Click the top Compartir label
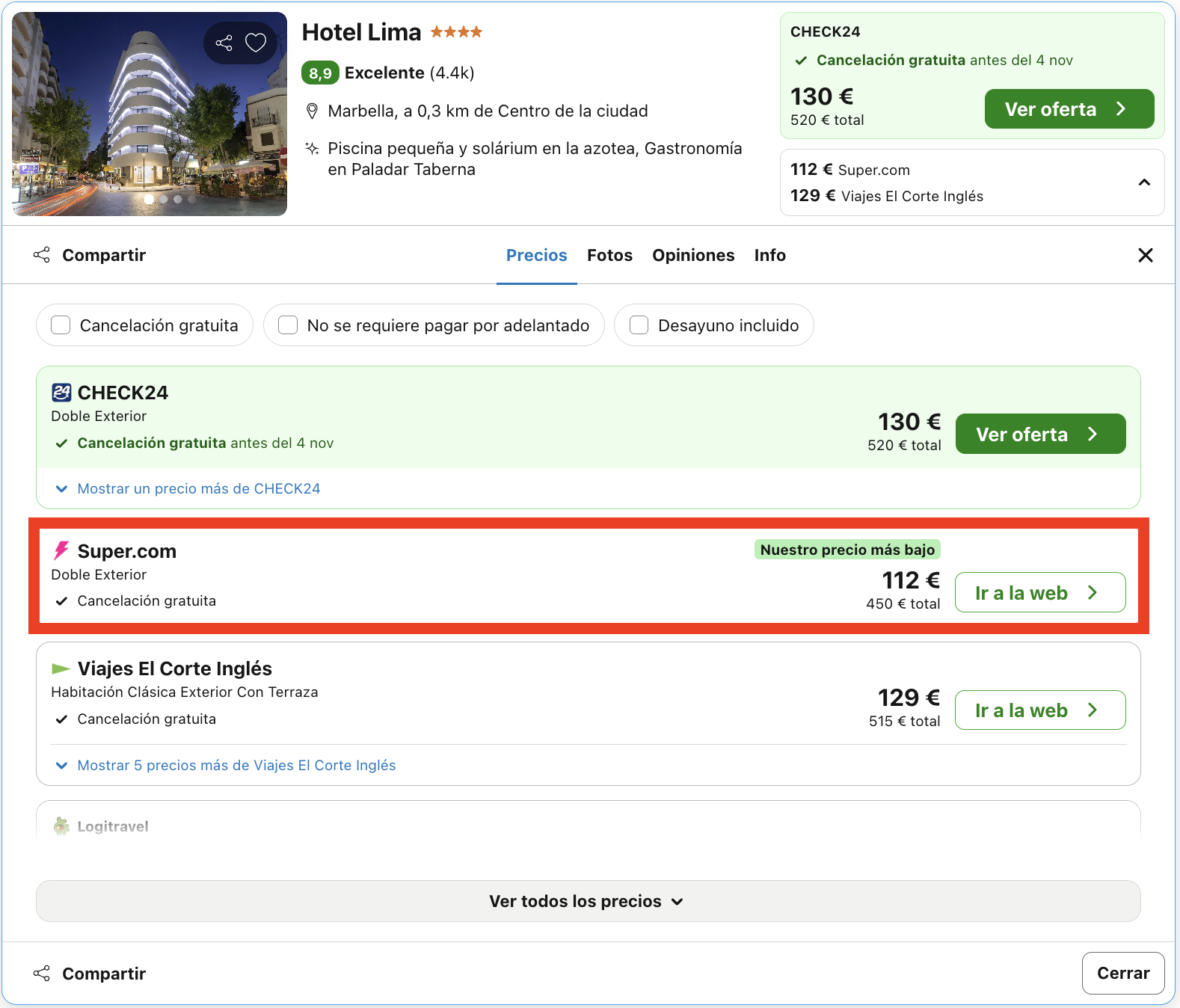The width and height of the screenshot is (1180, 1008). 104,255
